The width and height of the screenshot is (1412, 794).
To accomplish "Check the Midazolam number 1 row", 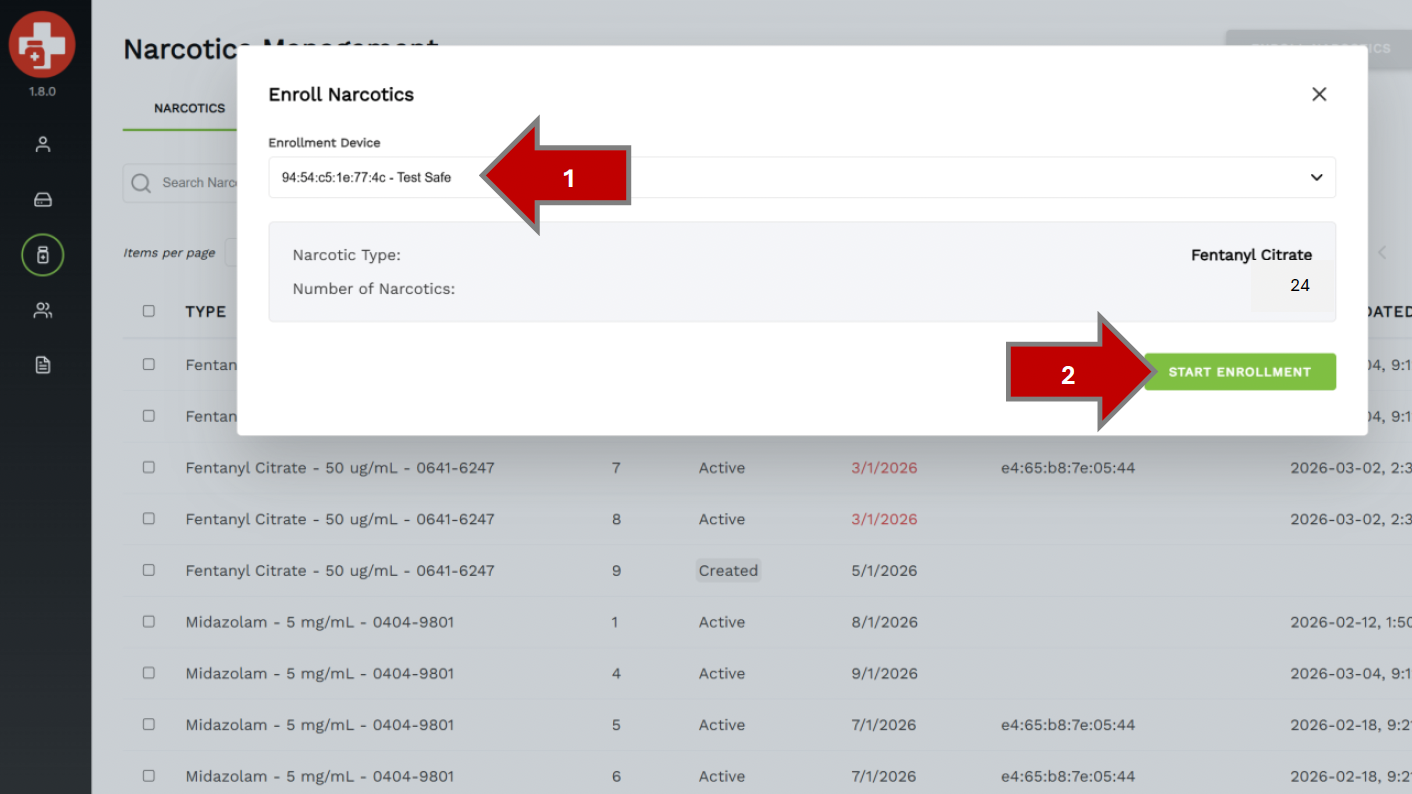I will pos(149,621).
